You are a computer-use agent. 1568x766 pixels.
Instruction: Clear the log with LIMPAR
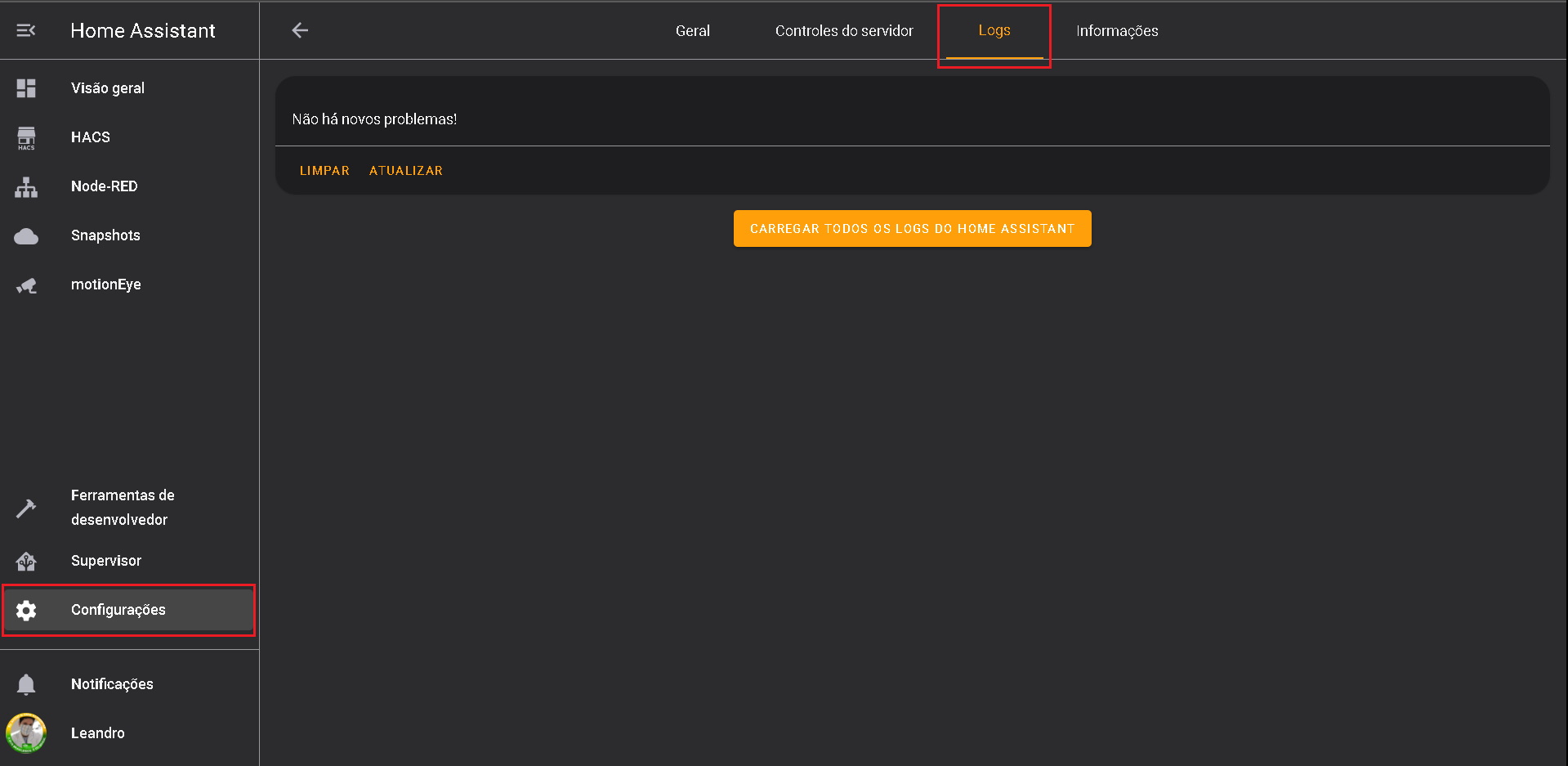324,171
